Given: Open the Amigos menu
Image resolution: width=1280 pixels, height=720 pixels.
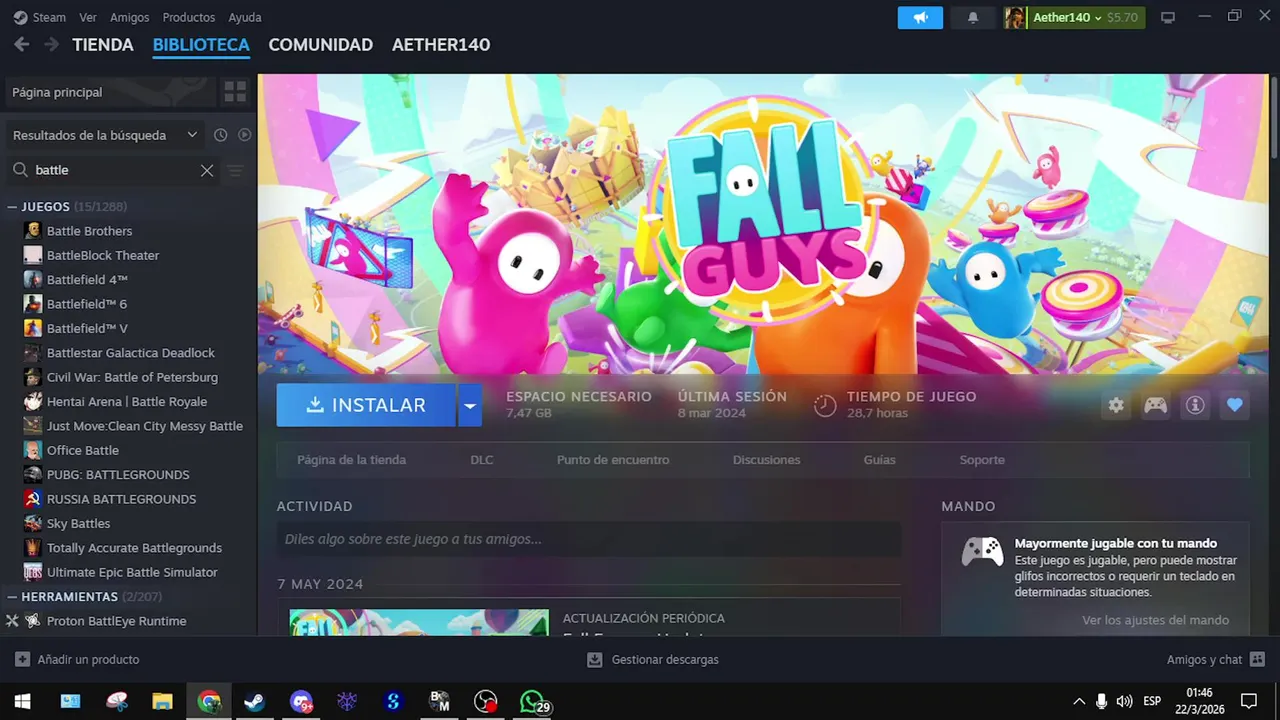Looking at the screenshot, I should [130, 17].
